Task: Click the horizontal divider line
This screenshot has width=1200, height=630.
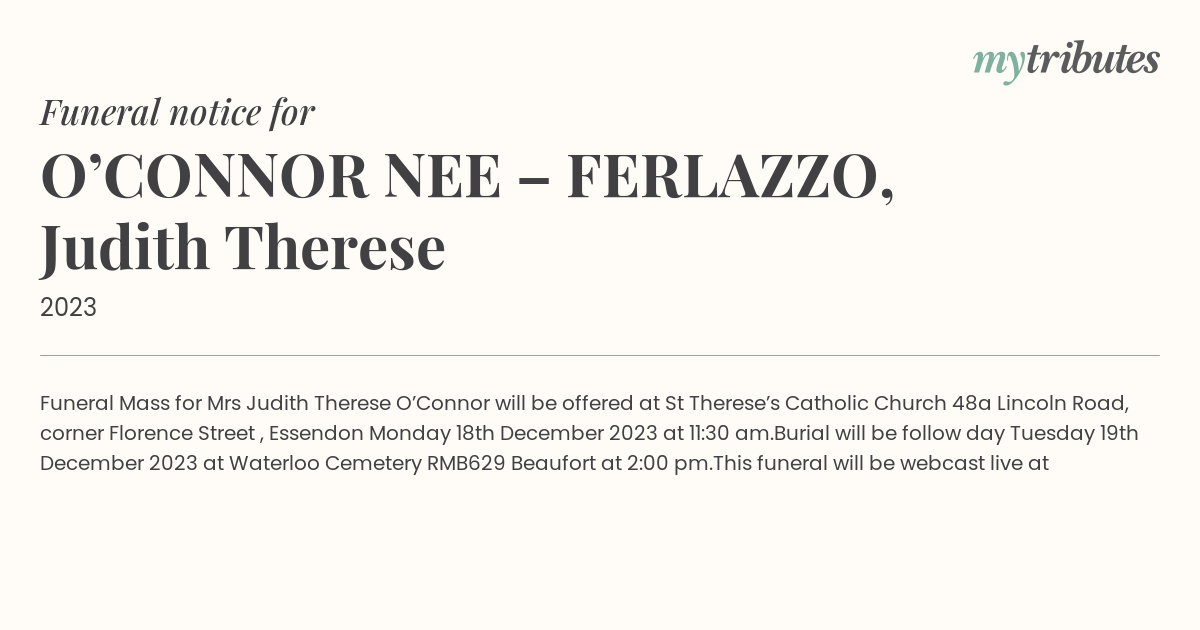Action: (600, 355)
